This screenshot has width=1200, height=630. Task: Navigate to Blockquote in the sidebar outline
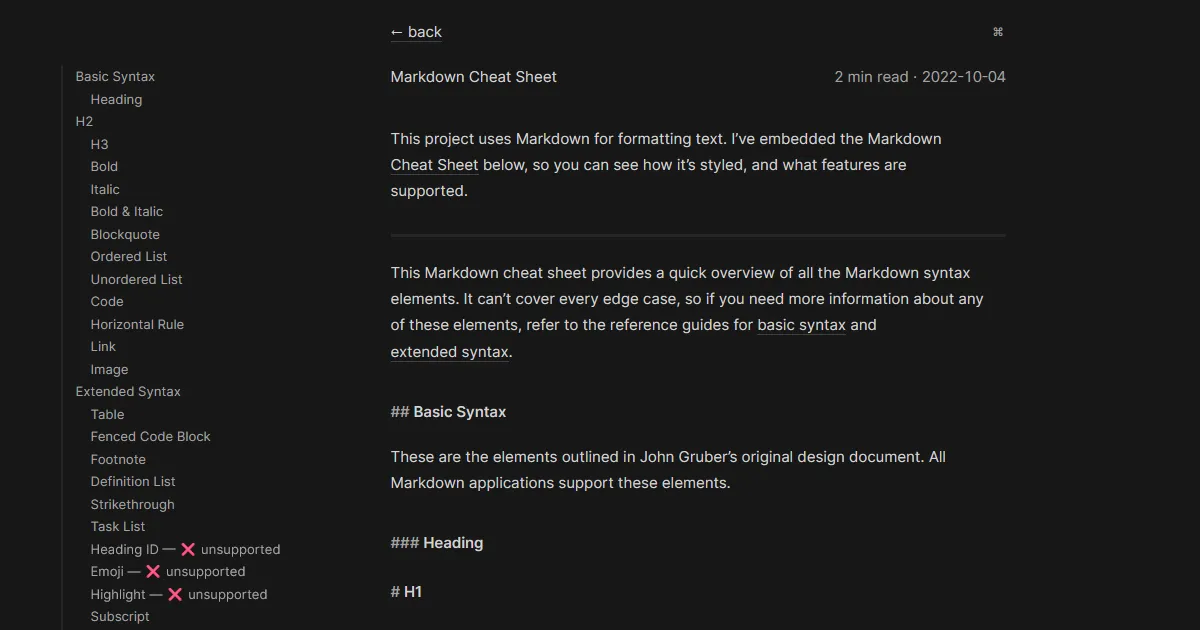click(125, 234)
